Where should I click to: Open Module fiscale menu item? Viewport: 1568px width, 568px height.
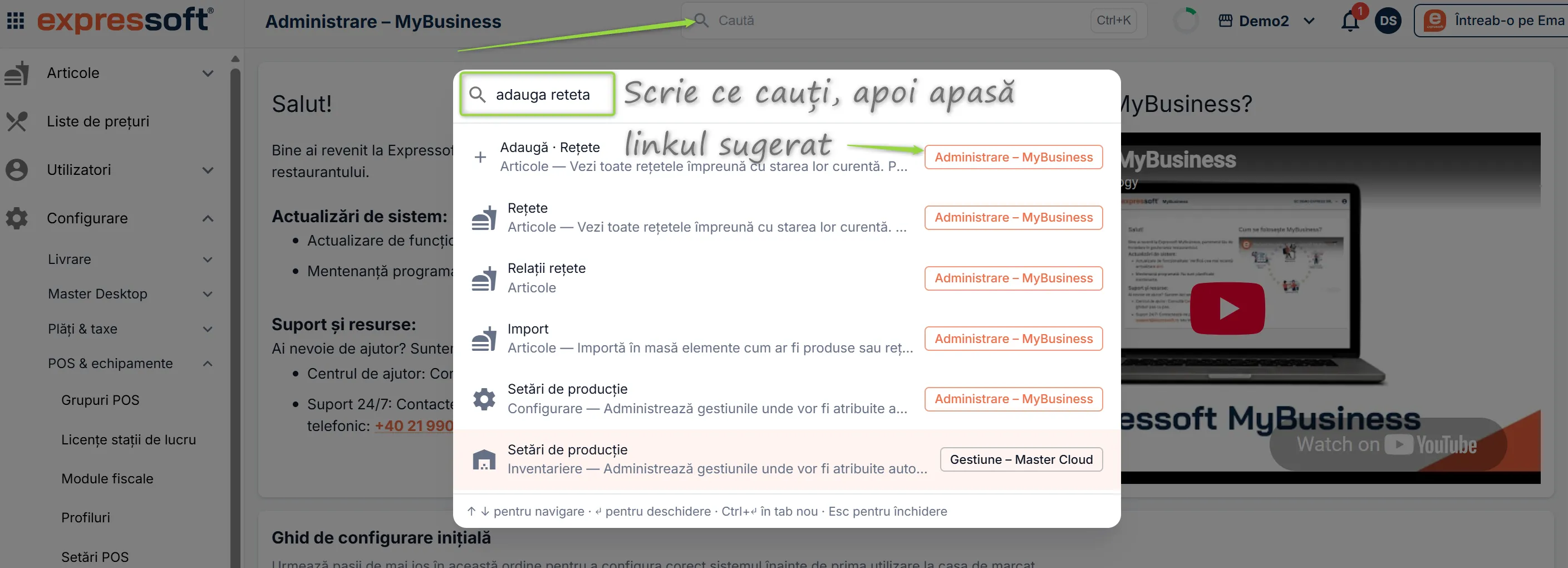tap(107, 478)
